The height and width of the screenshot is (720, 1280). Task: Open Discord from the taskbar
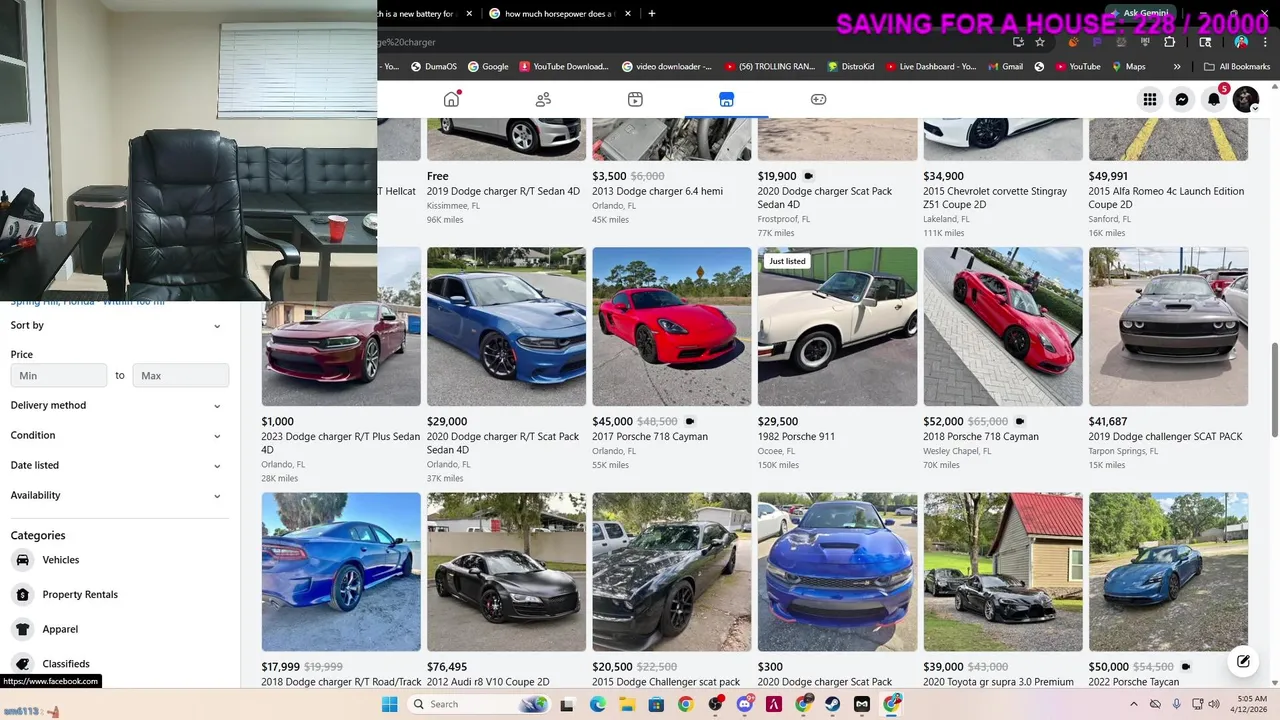click(x=744, y=704)
